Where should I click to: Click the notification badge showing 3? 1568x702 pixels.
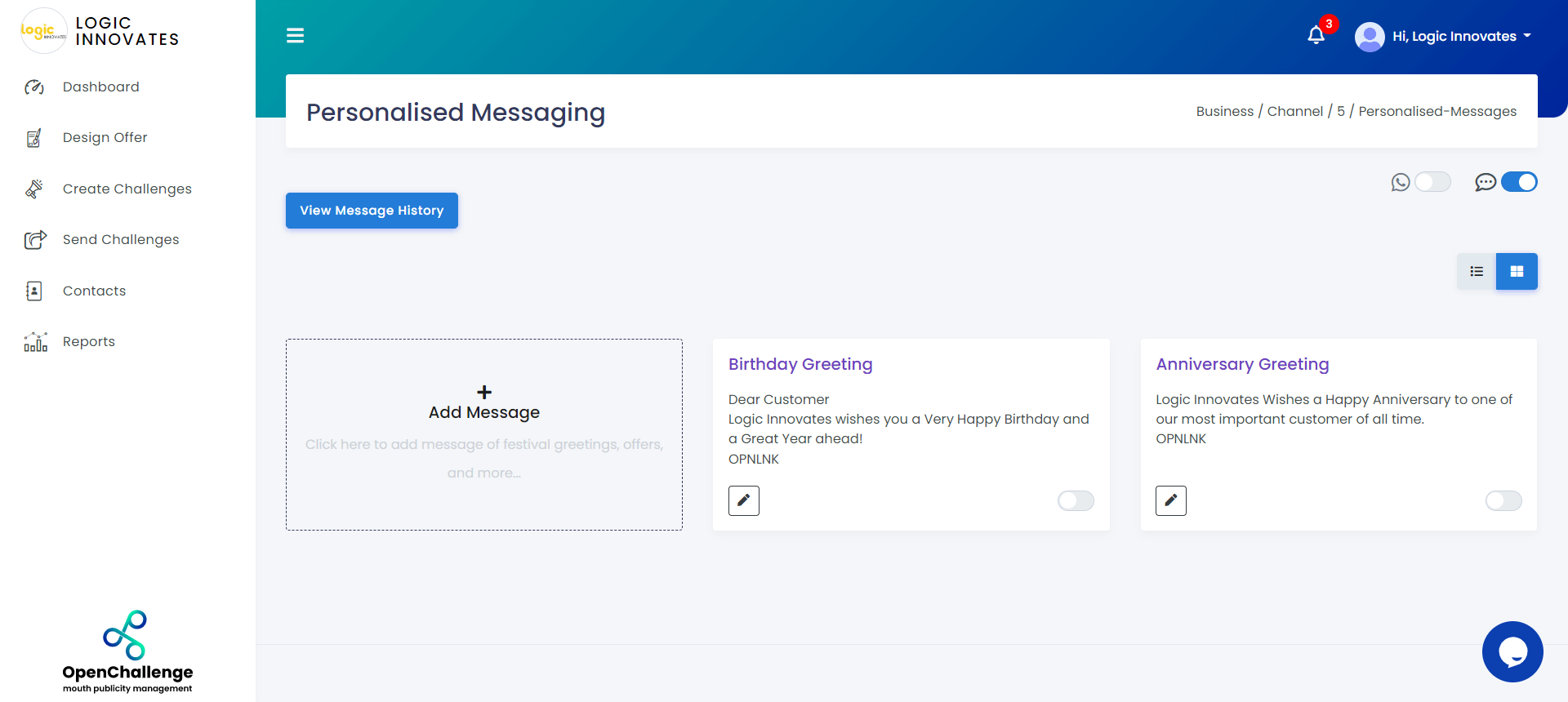pyautogui.click(x=1329, y=24)
